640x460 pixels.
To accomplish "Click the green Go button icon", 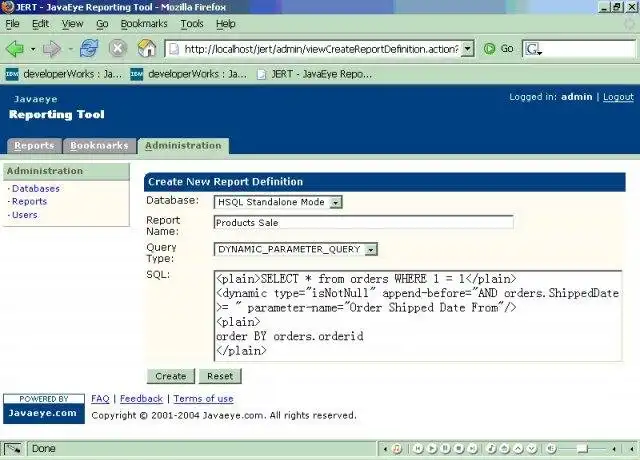I will point(489,49).
